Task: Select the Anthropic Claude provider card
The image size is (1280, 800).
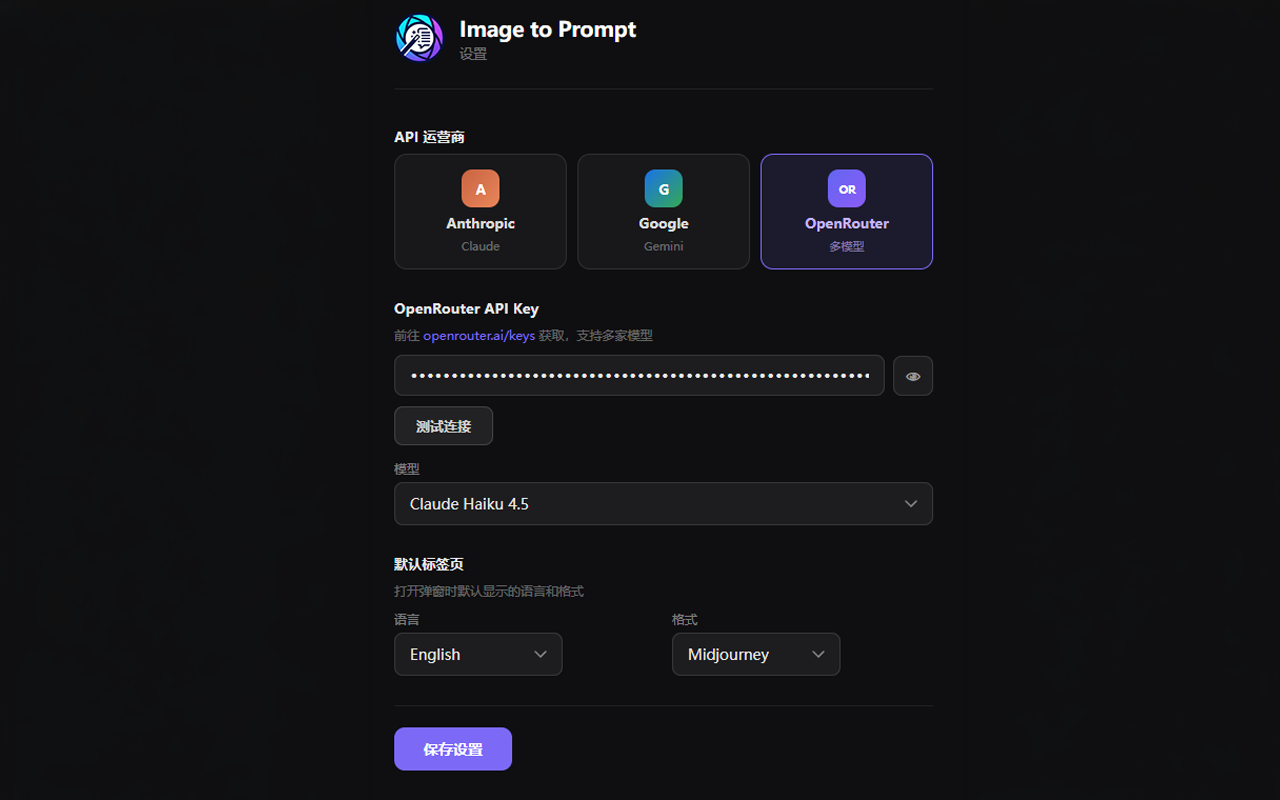Action: (480, 211)
